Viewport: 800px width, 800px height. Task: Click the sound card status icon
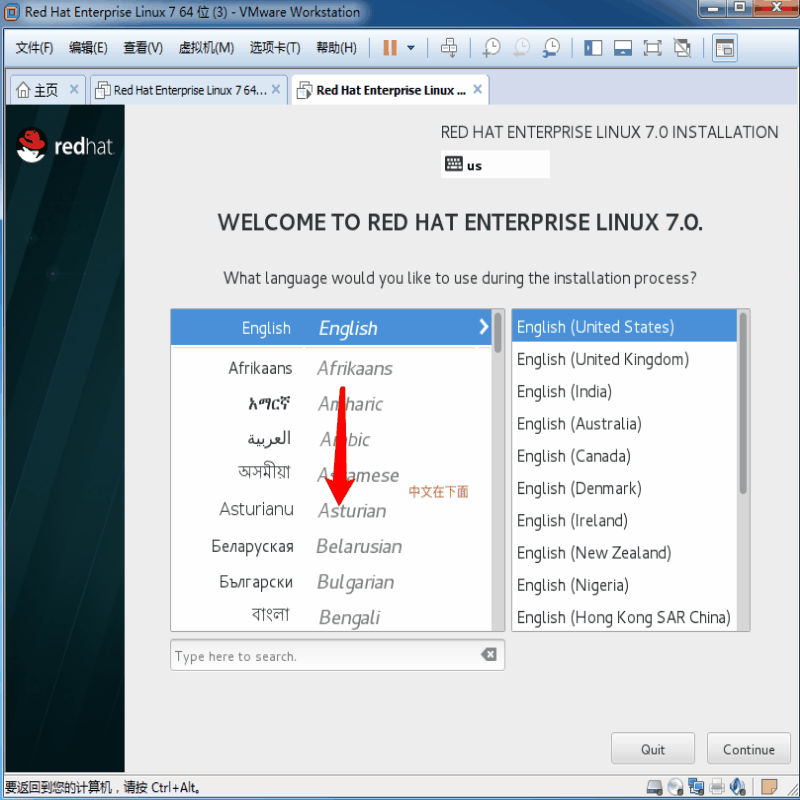738,787
